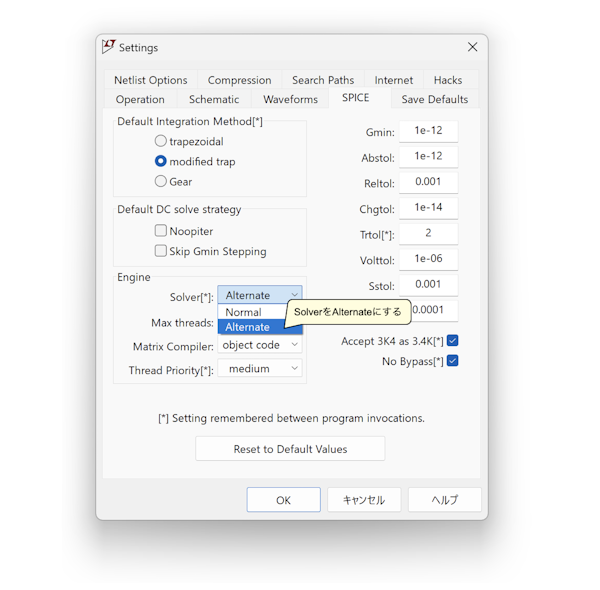The height and width of the screenshot is (590, 600).
Task: Uncheck Accept 3K4 as 3.4K option
Action: [x=452, y=341]
